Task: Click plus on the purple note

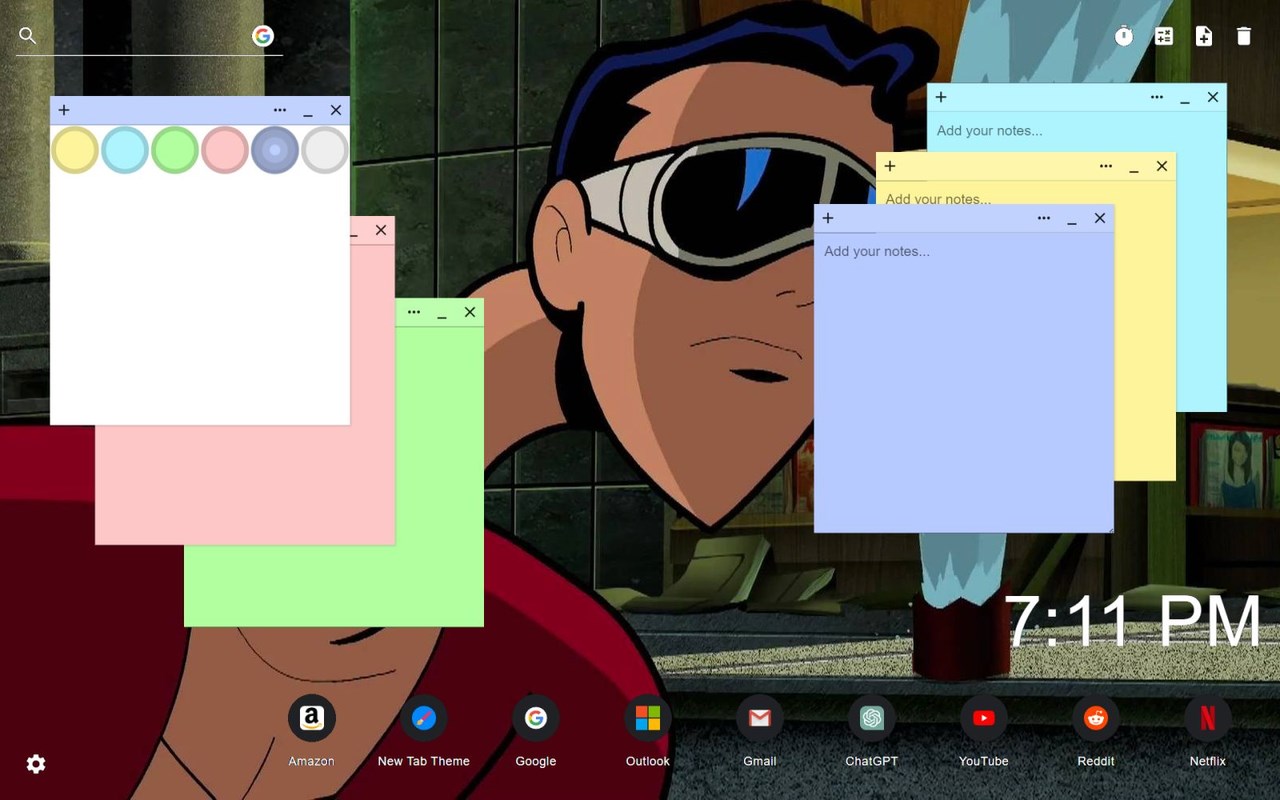Action: tap(828, 218)
